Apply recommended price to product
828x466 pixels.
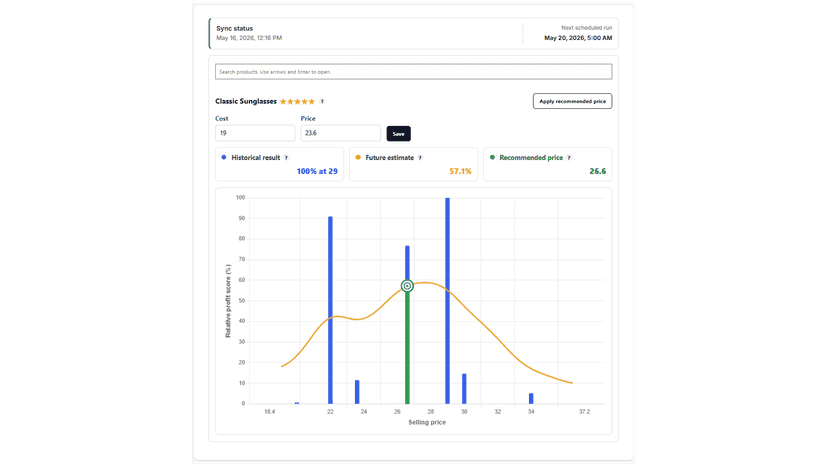point(572,101)
